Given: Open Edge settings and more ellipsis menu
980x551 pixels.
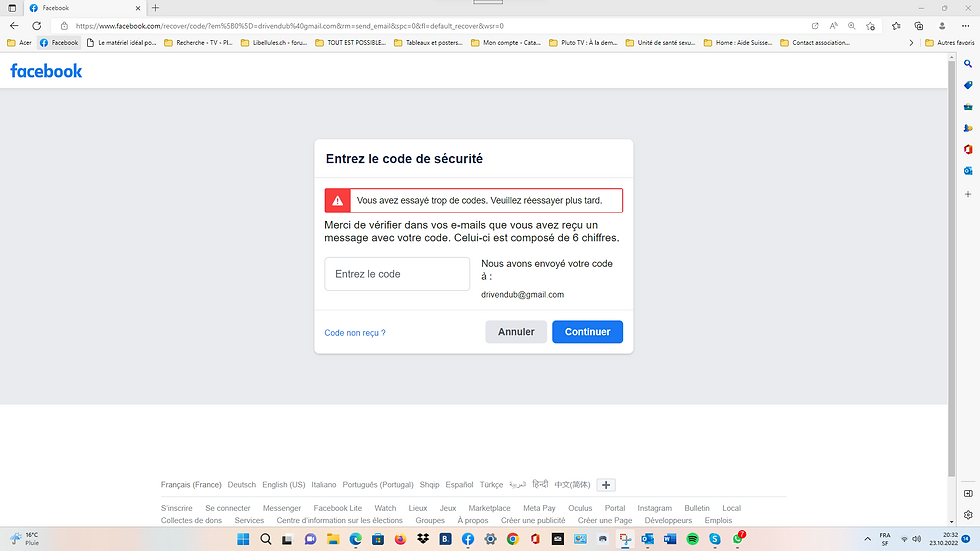Looking at the screenshot, I should (966, 26).
